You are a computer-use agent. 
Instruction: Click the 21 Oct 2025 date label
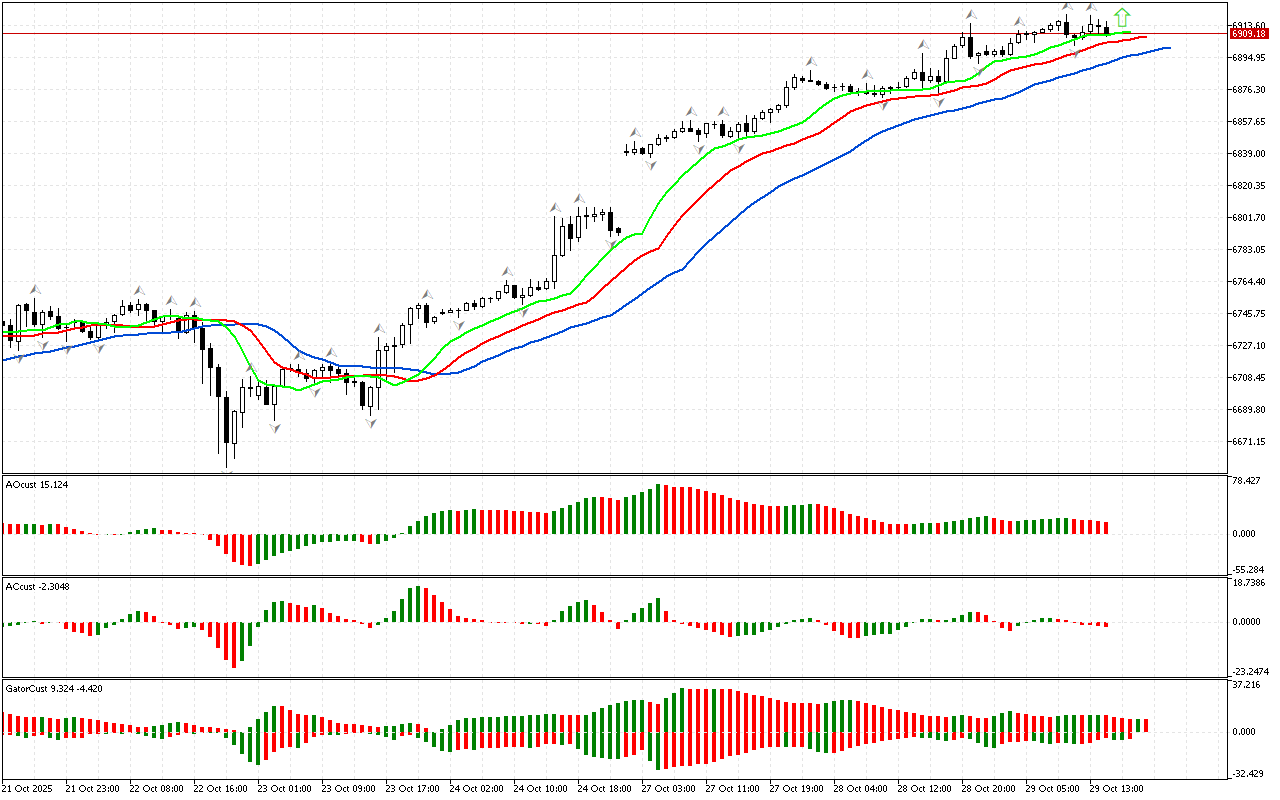tap(27, 788)
